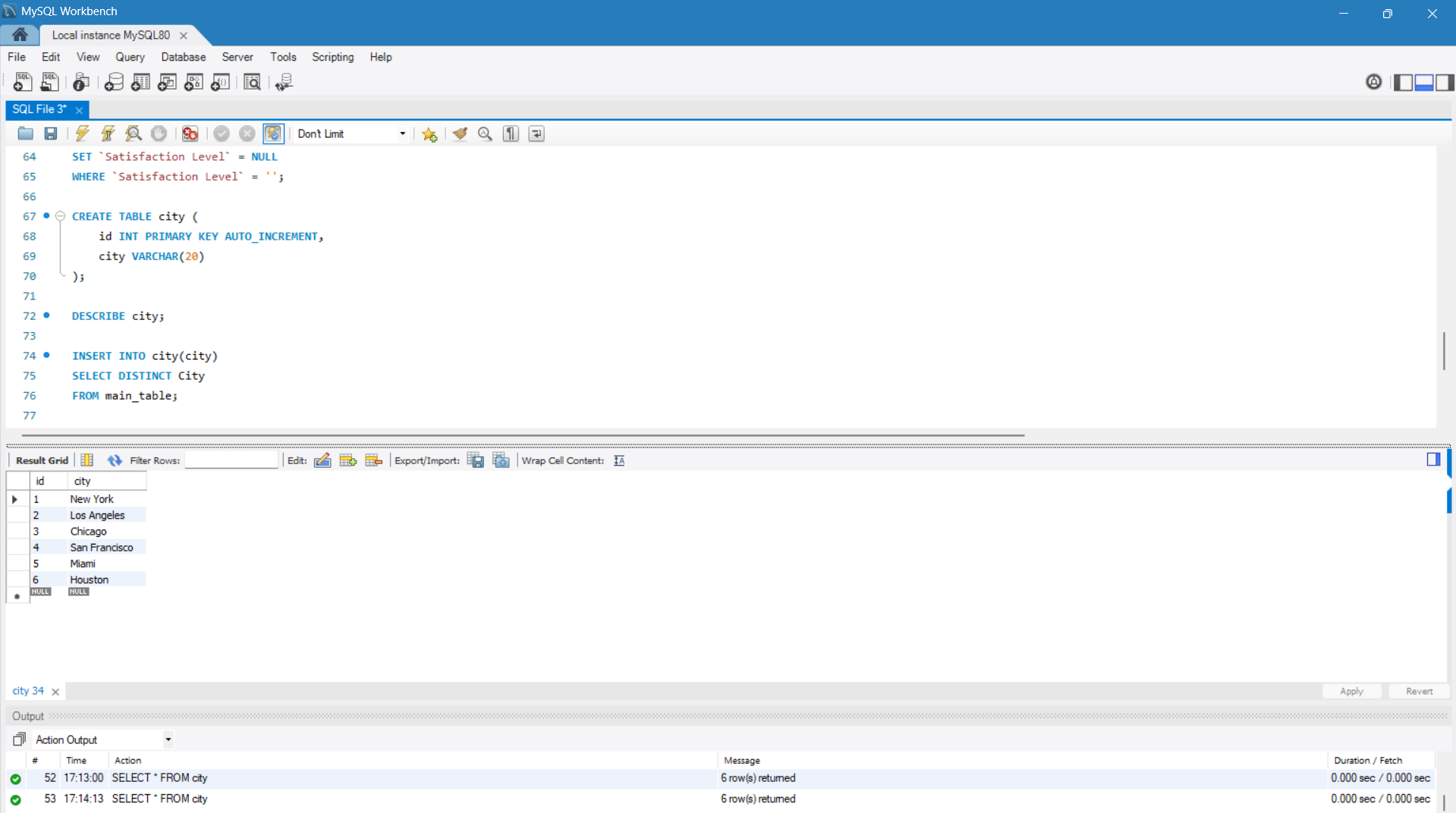The width and height of the screenshot is (1456, 813).
Task: Edit current row icon
Action: pos(322,460)
